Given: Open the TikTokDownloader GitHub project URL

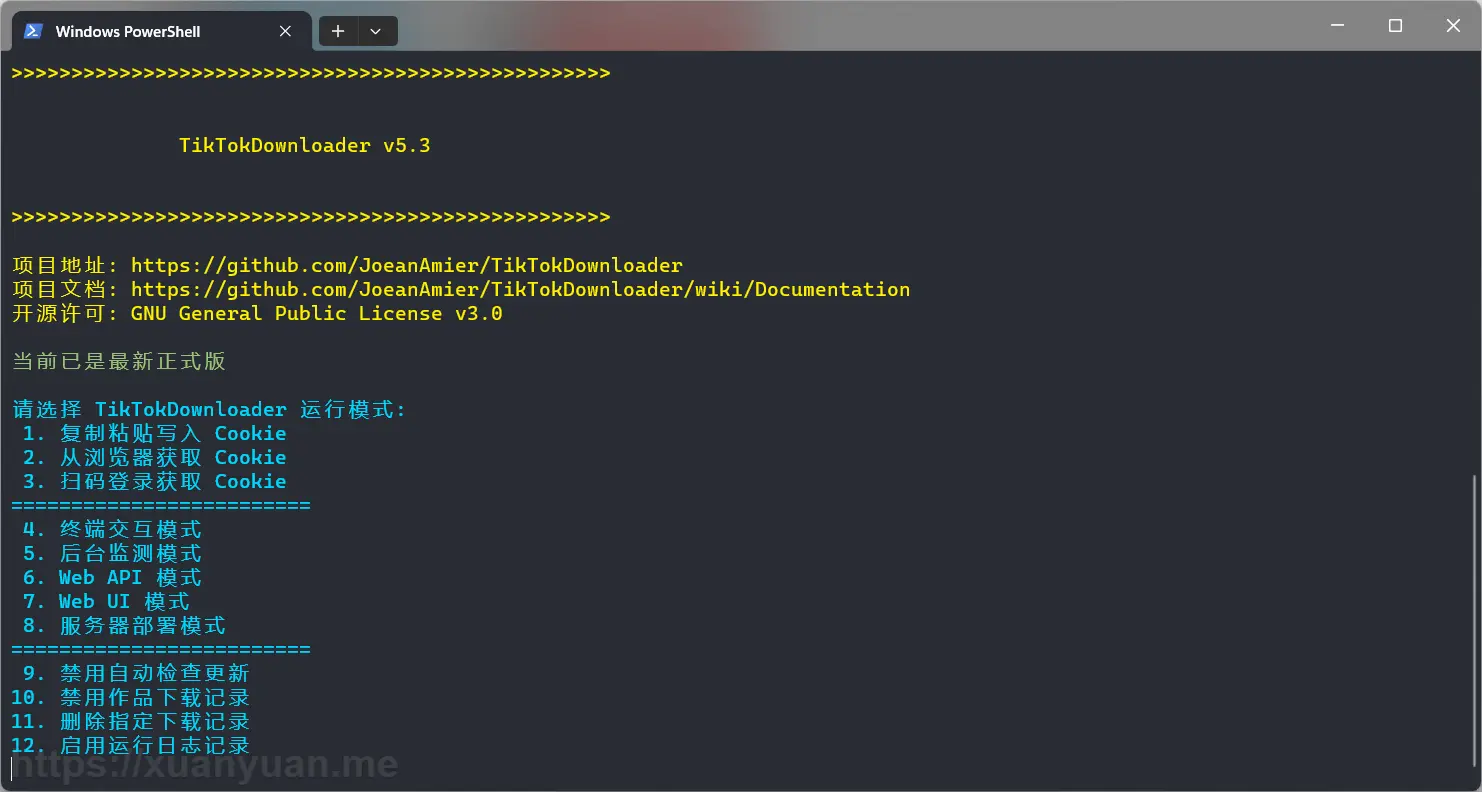Looking at the screenshot, I should click(x=407, y=266).
